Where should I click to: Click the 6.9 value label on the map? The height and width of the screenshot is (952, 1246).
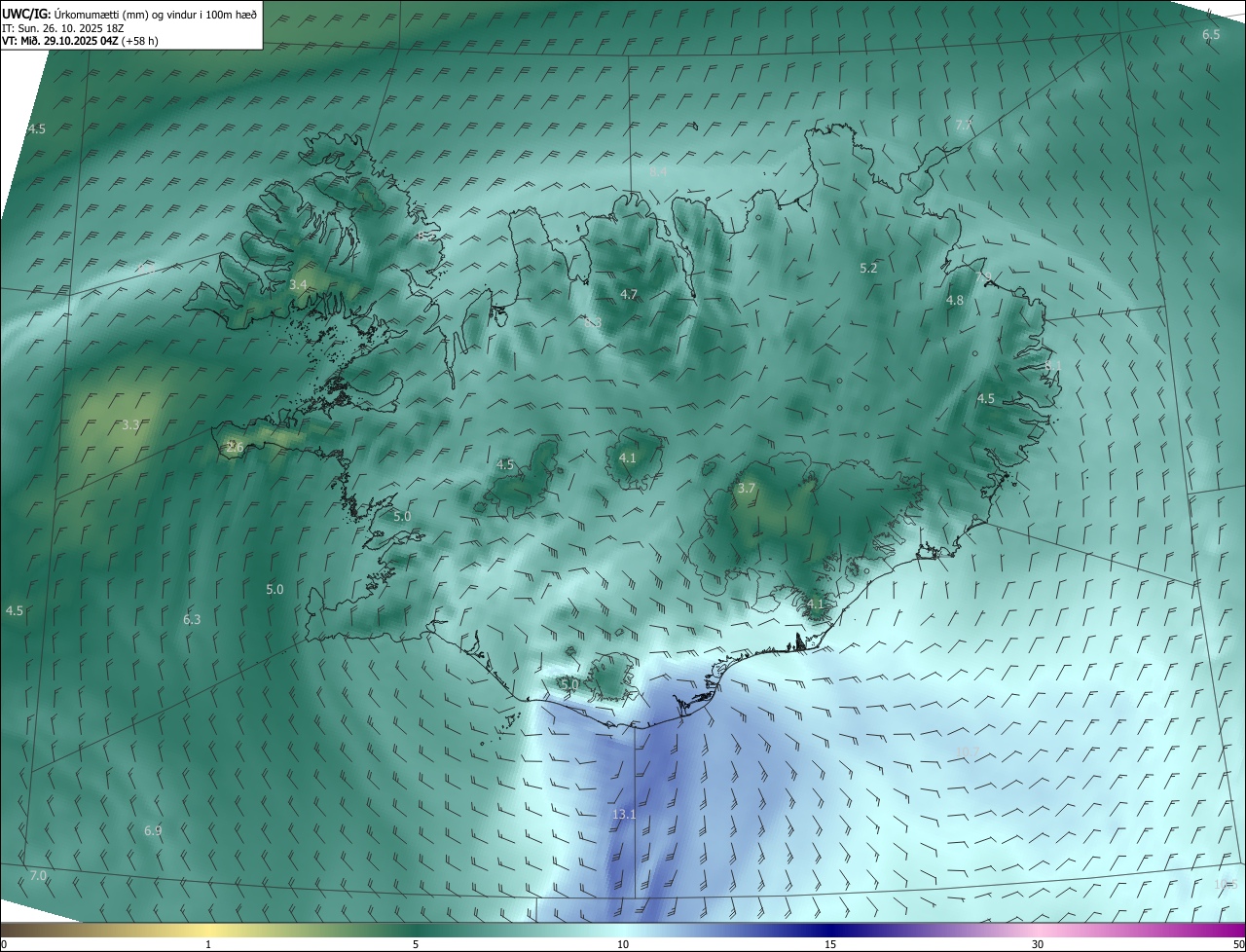(153, 830)
